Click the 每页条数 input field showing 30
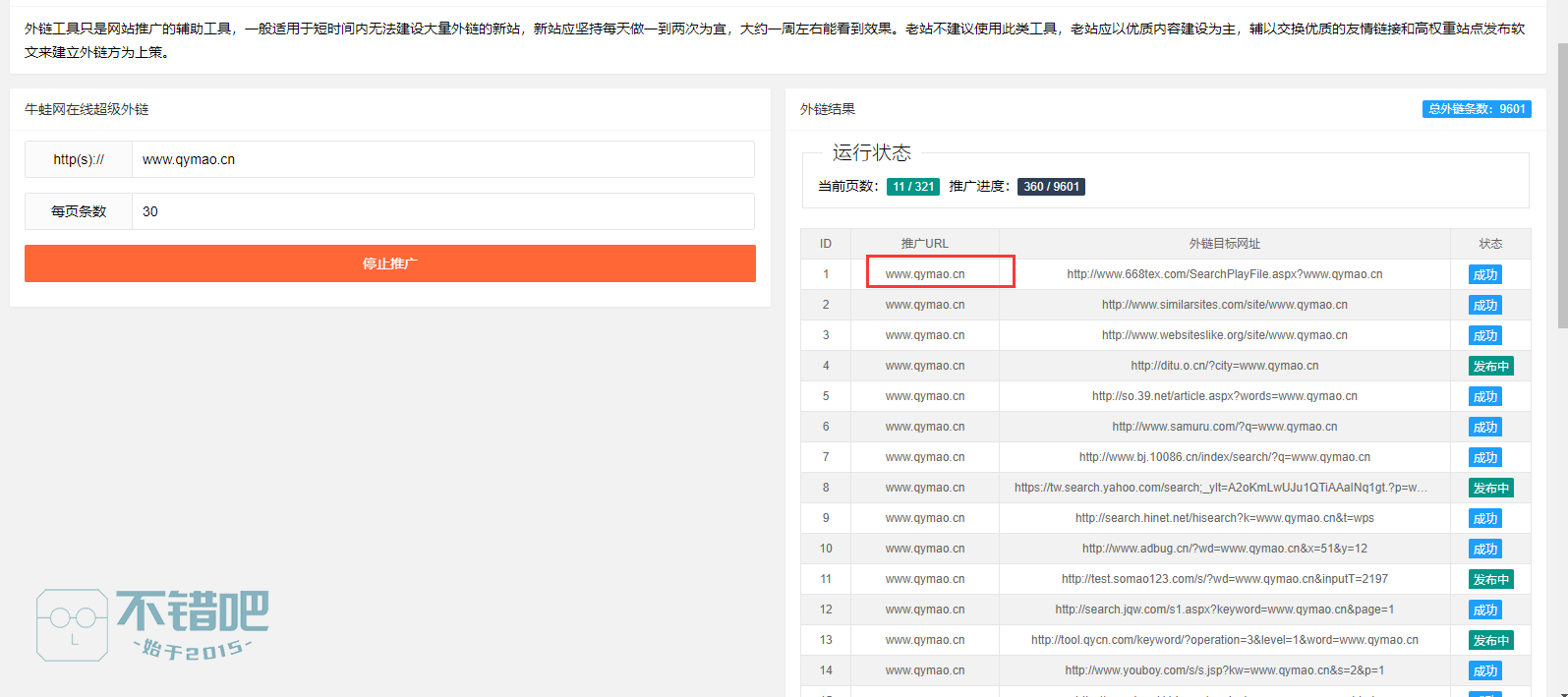Screen dimensions: 1568x697 point(442,211)
